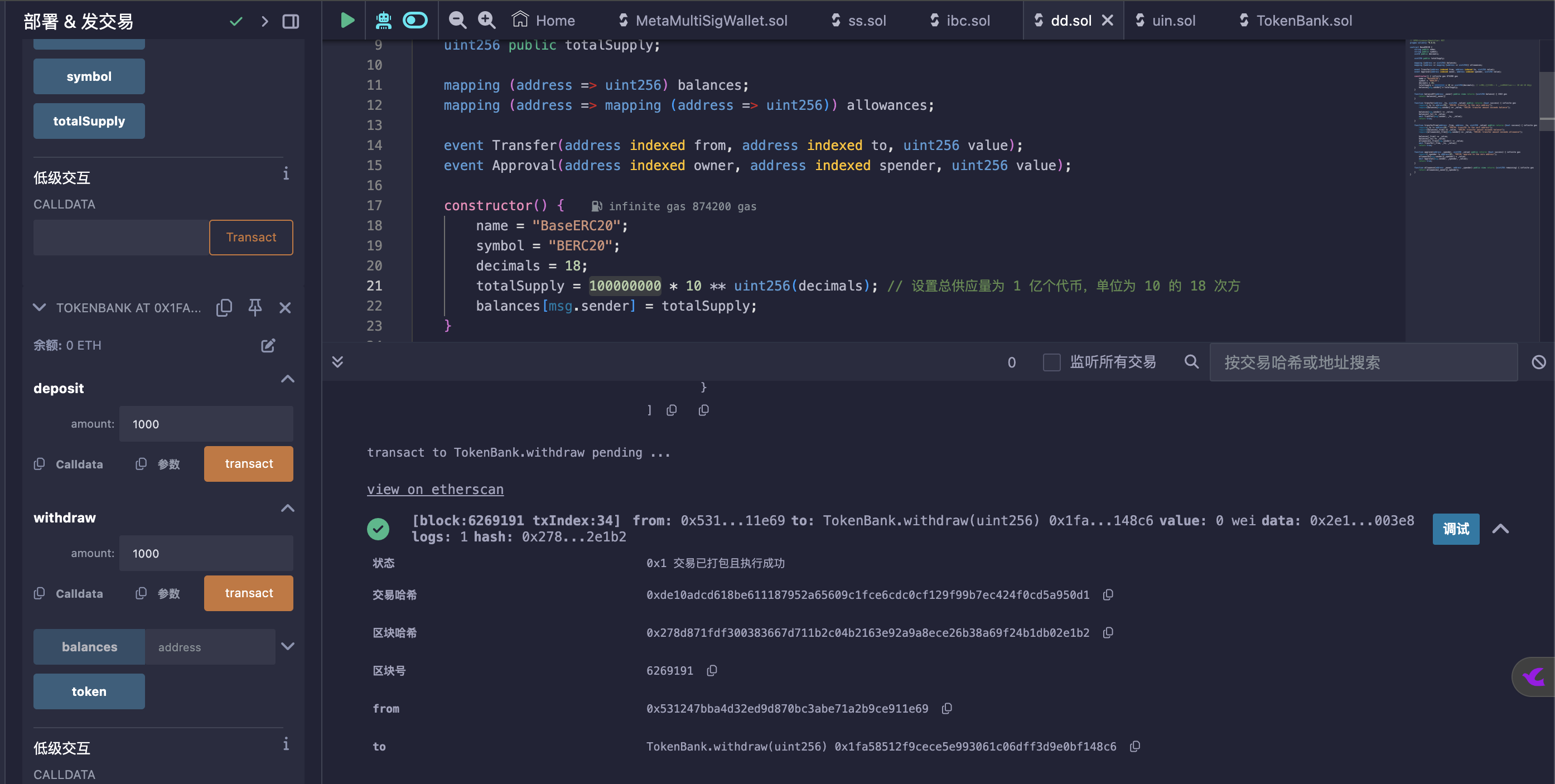1555x784 pixels.
Task: Copy the transaction hash (交易哈希)
Action: pyautogui.click(x=1108, y=594)
